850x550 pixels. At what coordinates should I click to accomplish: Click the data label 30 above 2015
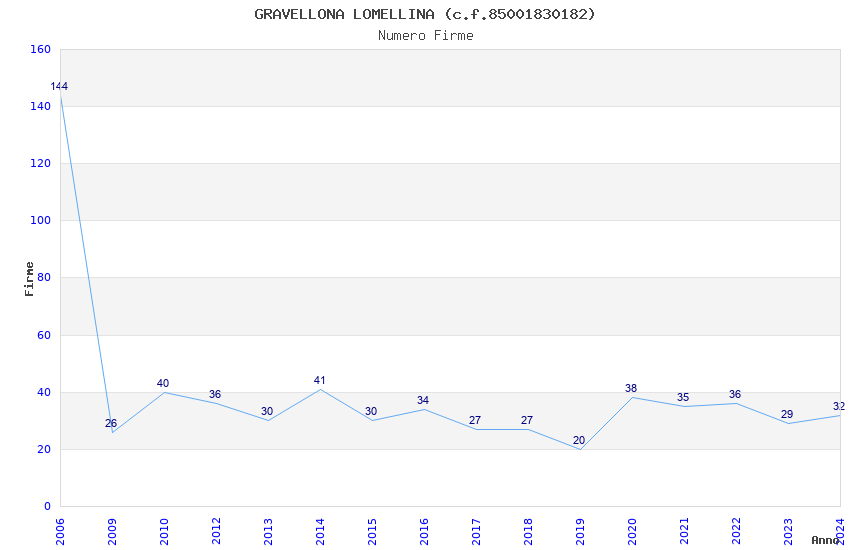pos(371,411)
